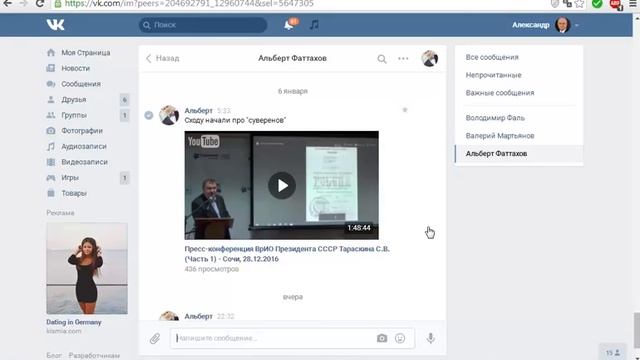This screenshot has width=640, height=360.
Task: Click the Александр profile avatar in header
Action: coord(562,25)
